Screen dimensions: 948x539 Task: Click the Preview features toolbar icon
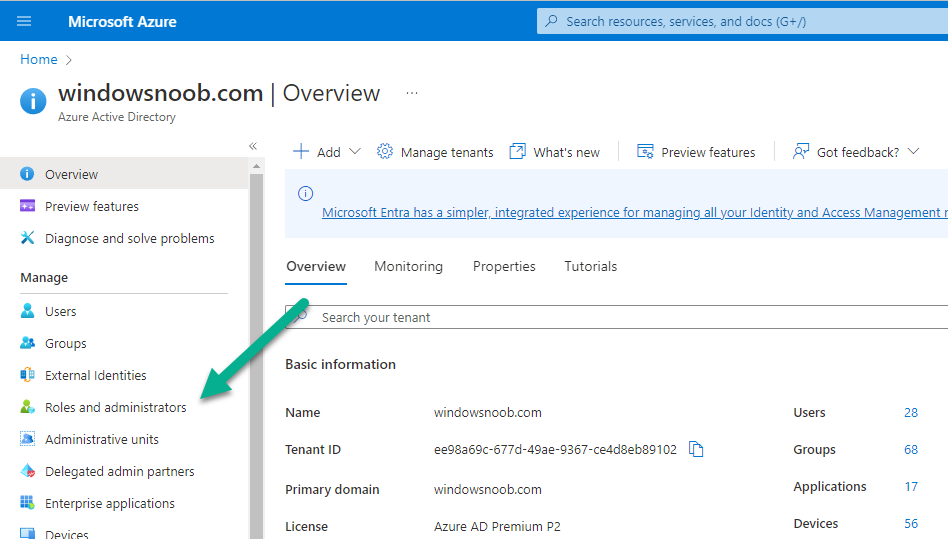(645, 151)
